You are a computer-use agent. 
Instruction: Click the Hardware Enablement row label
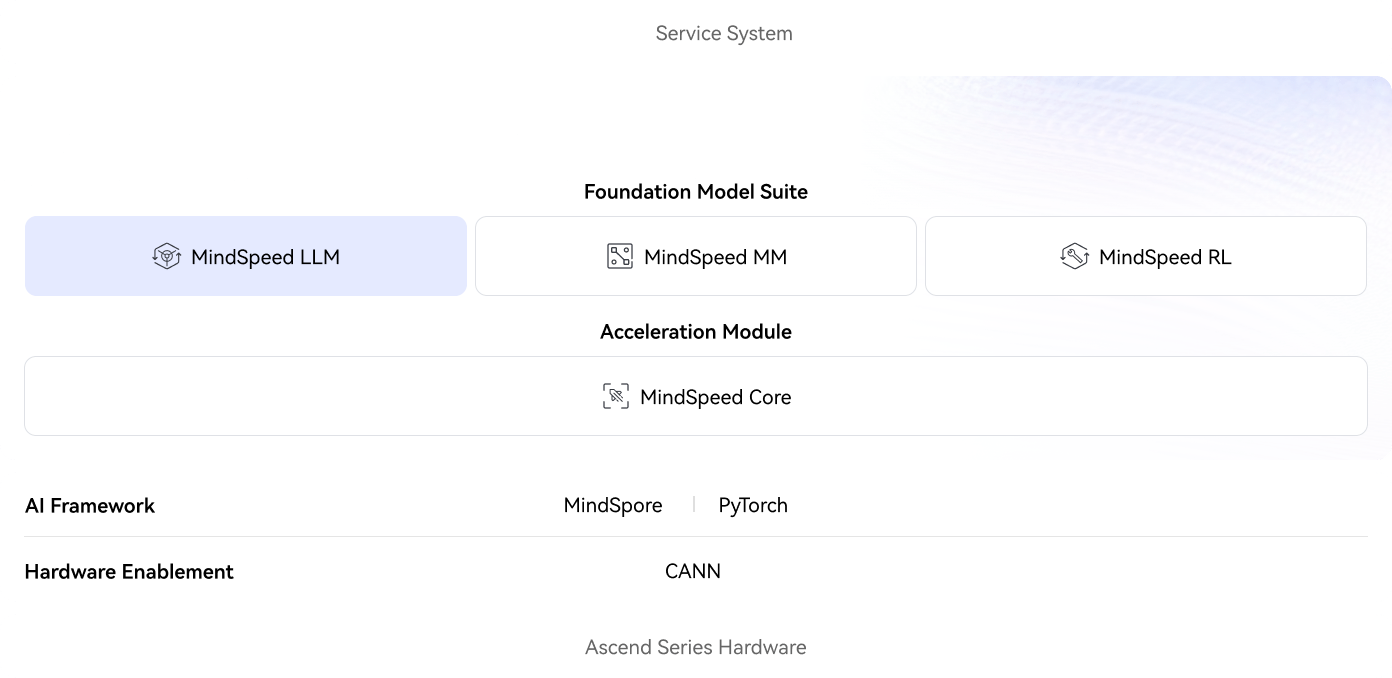[x=129, y=571]
